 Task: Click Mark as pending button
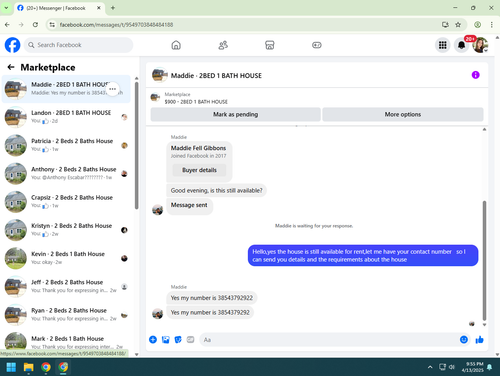[x=235, y=114]
